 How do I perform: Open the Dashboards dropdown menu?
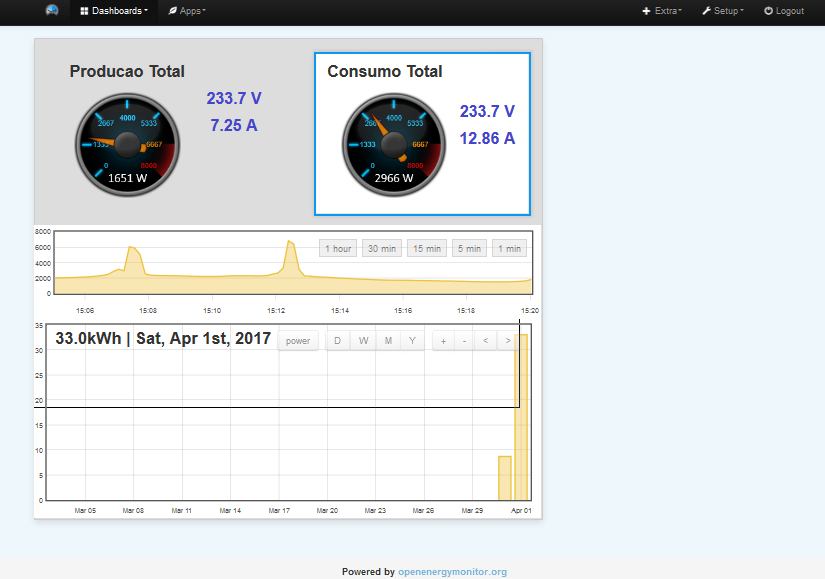tap(114, 11)
